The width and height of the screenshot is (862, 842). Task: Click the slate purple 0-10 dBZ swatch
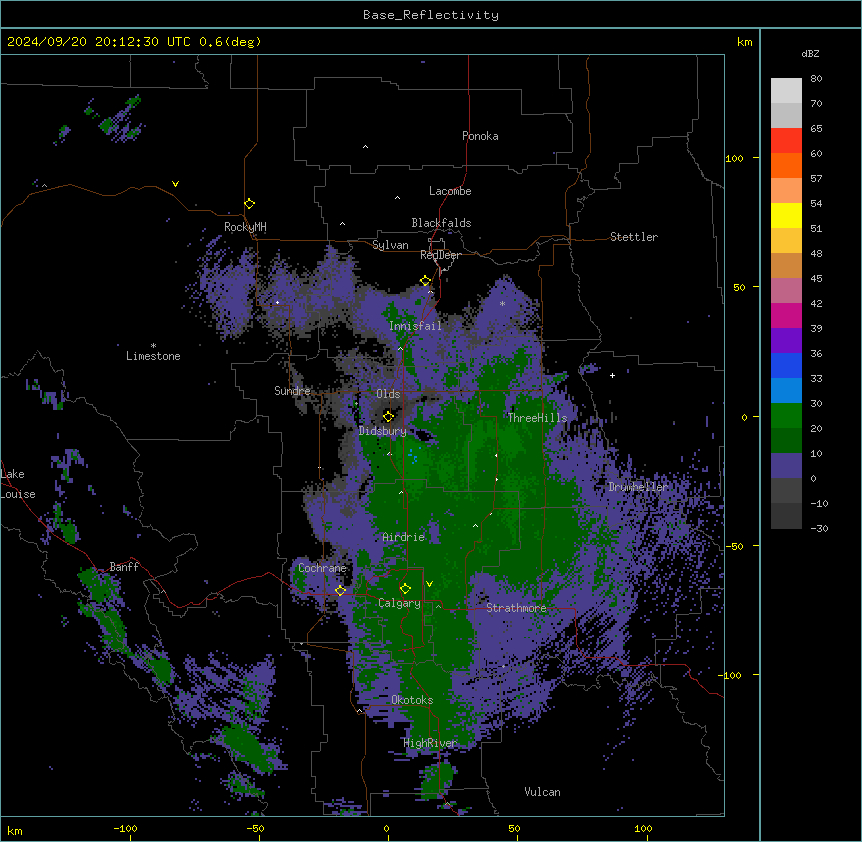point(786,466)
